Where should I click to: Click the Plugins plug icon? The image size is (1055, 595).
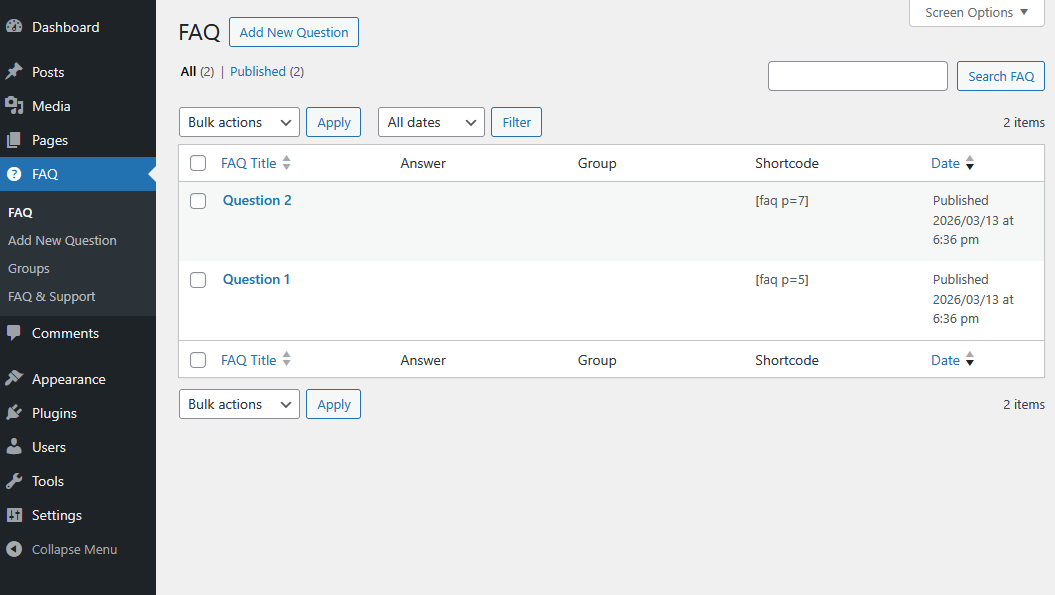pos(14,413)
